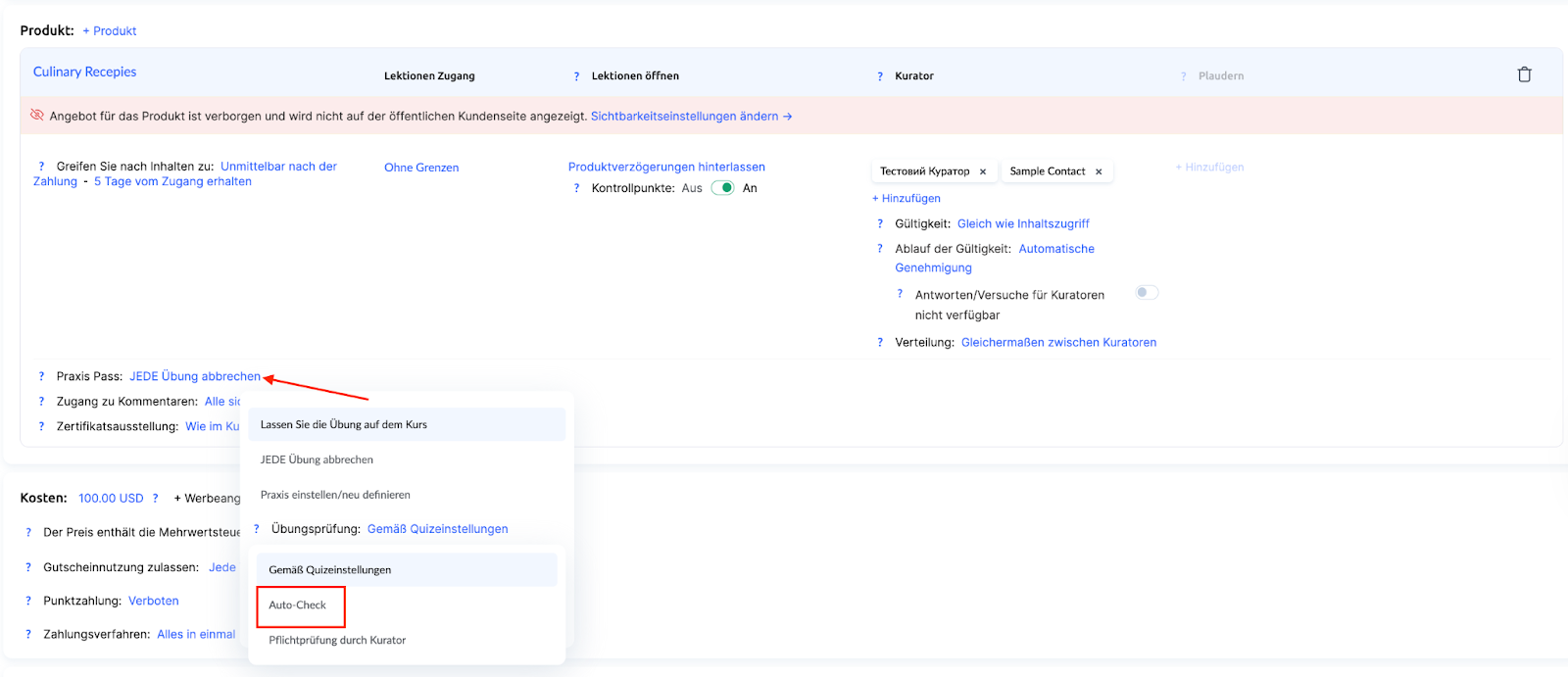The width and height of the screenshot is (1568, 677).
Task: Open Übungsprüfung Gemäß Quizeinstellungen dropdown
Action: (x=437, y=529)
